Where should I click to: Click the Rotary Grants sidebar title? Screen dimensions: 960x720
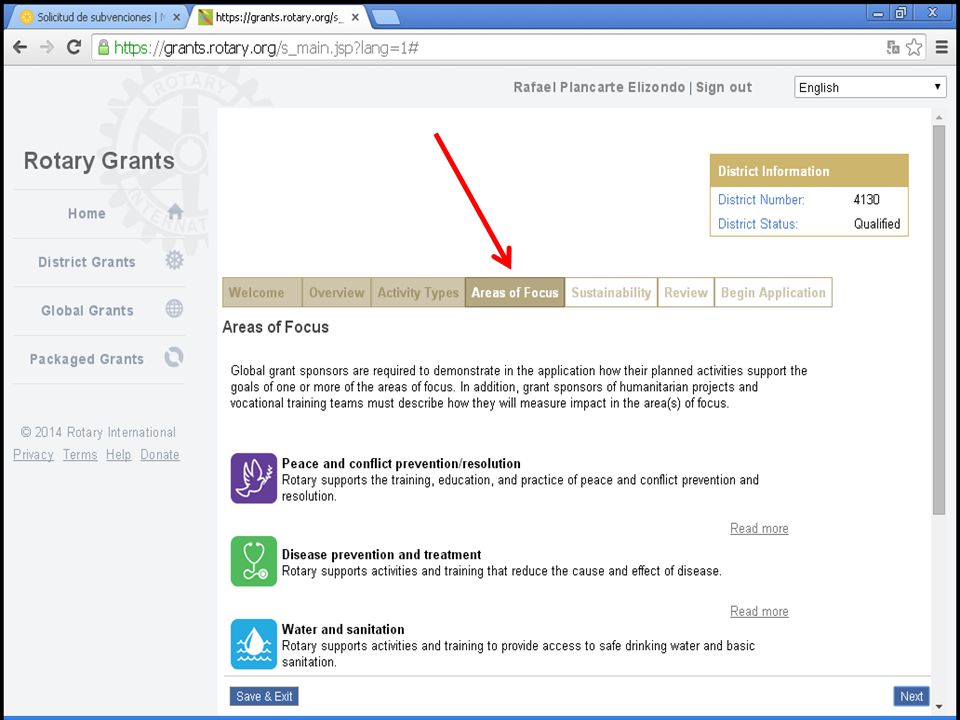click(99, 160)
